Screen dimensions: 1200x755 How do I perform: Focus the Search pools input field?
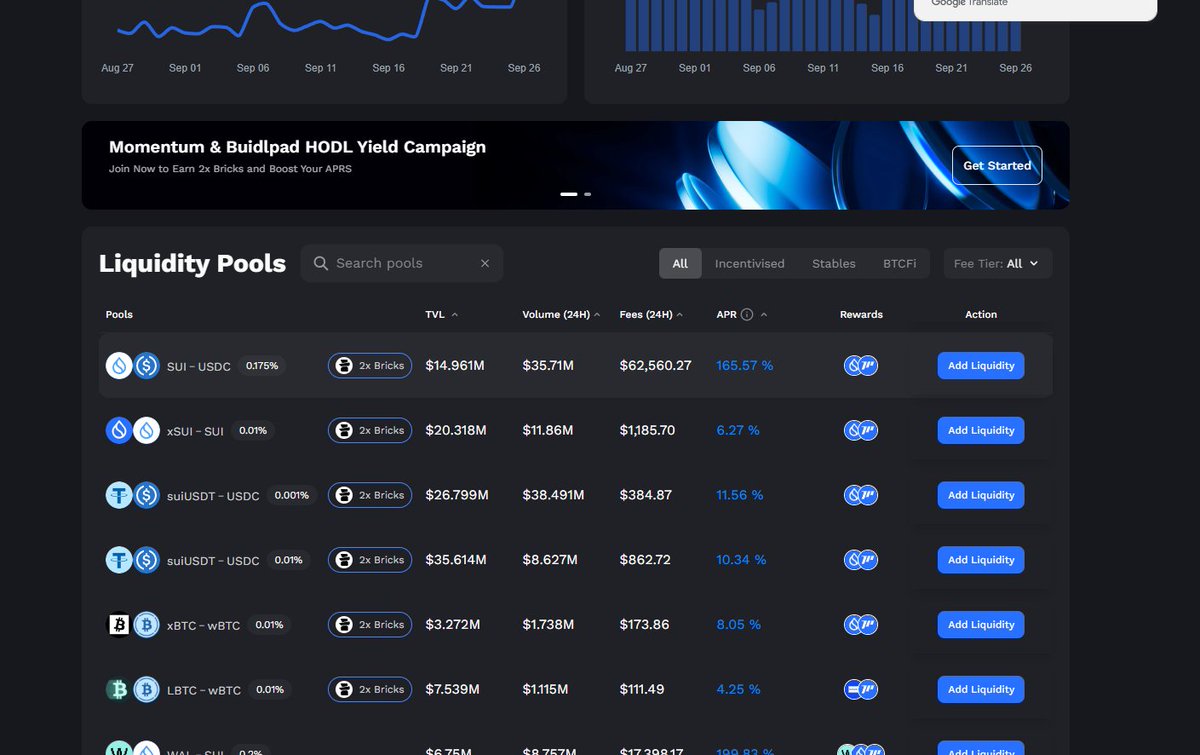tap(401, 263)
